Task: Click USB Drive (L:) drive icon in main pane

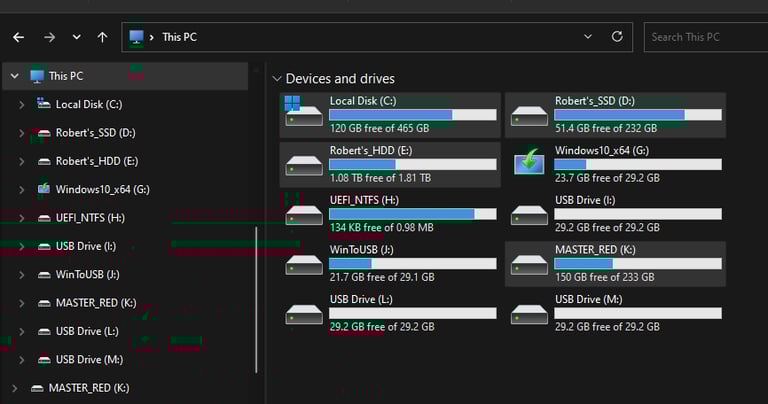Action: pyautogui.click(x=304, y=314)
